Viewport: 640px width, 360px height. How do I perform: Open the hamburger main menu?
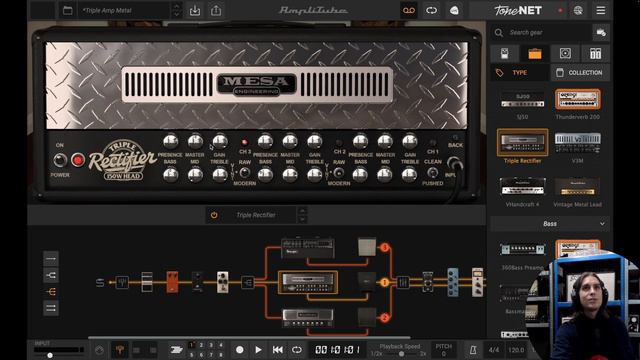[x=601, y=10]
